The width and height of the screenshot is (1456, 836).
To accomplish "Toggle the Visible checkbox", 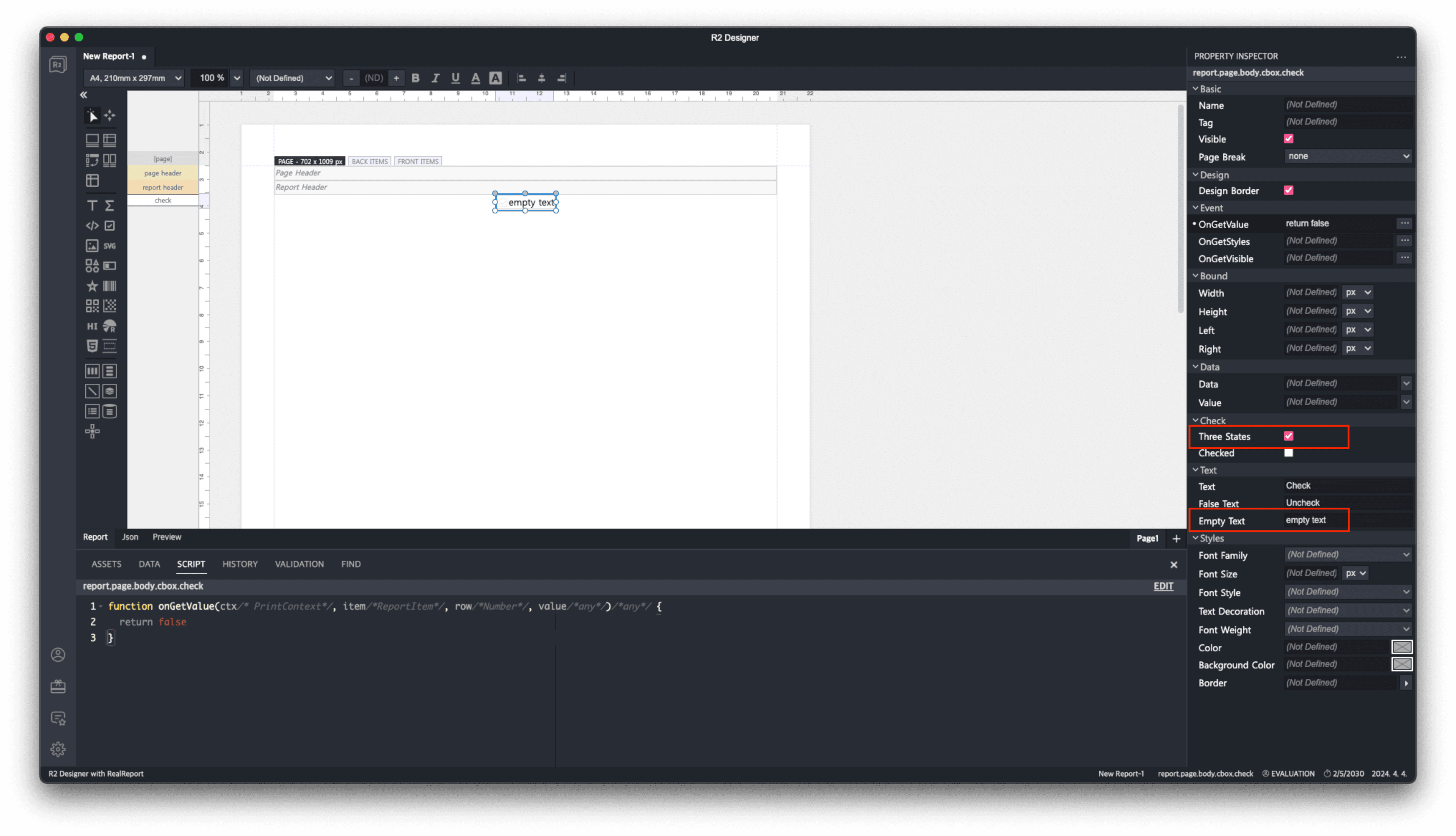I will (1289, 139).
